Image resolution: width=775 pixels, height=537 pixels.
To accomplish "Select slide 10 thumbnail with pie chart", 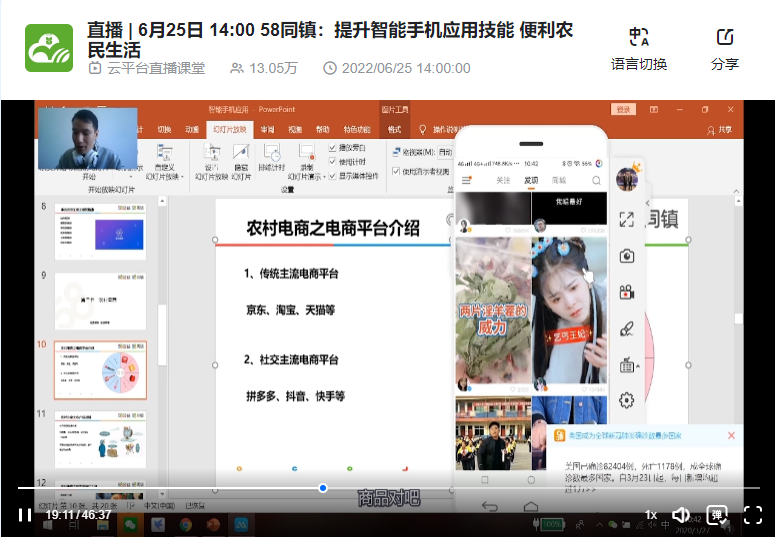I will coord(100,370).
